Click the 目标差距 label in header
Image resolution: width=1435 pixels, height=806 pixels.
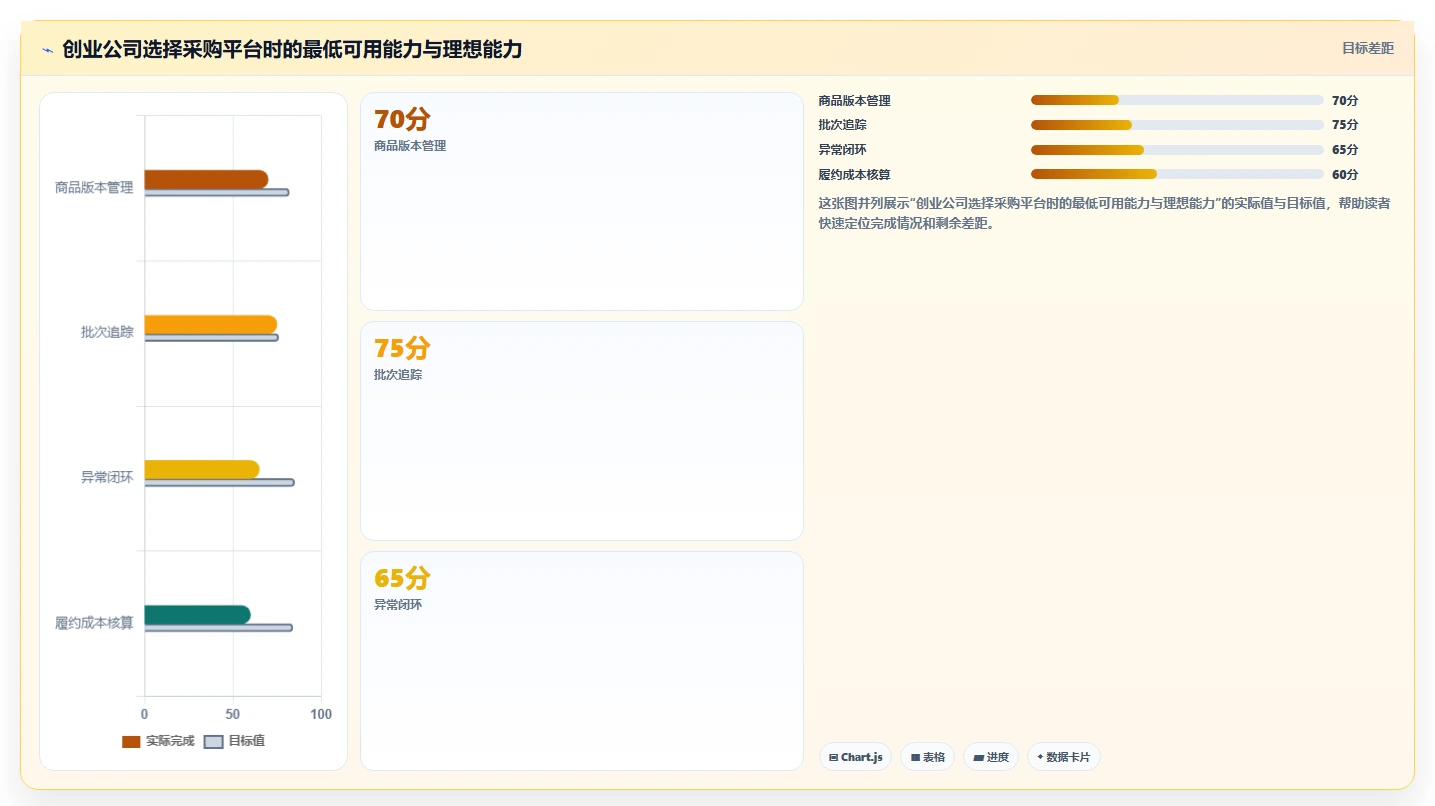[1367, 48]
